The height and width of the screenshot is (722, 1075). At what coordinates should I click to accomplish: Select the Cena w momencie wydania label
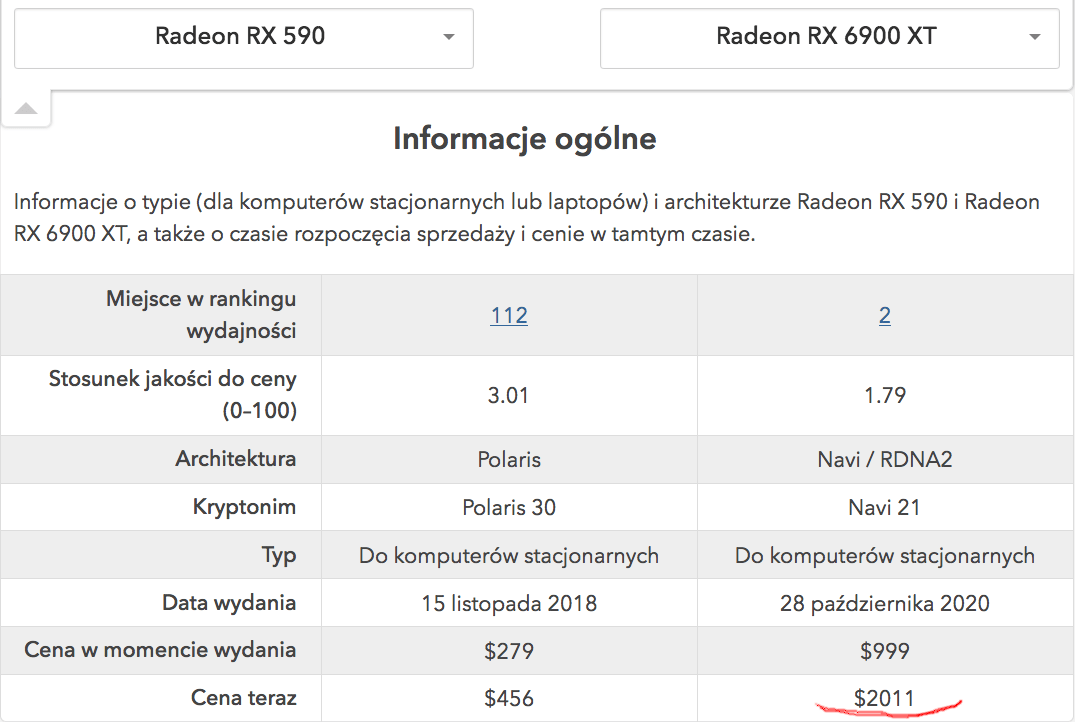(x=160, y=649)
